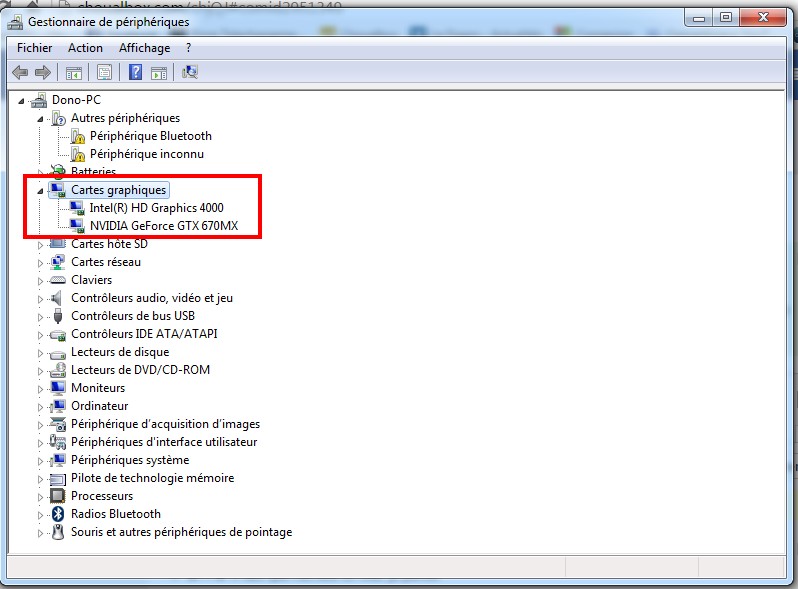Select NVIDIA GeForce GTX 670MX device
This screenshot has height=589, width=798.
tap(162, 226)
